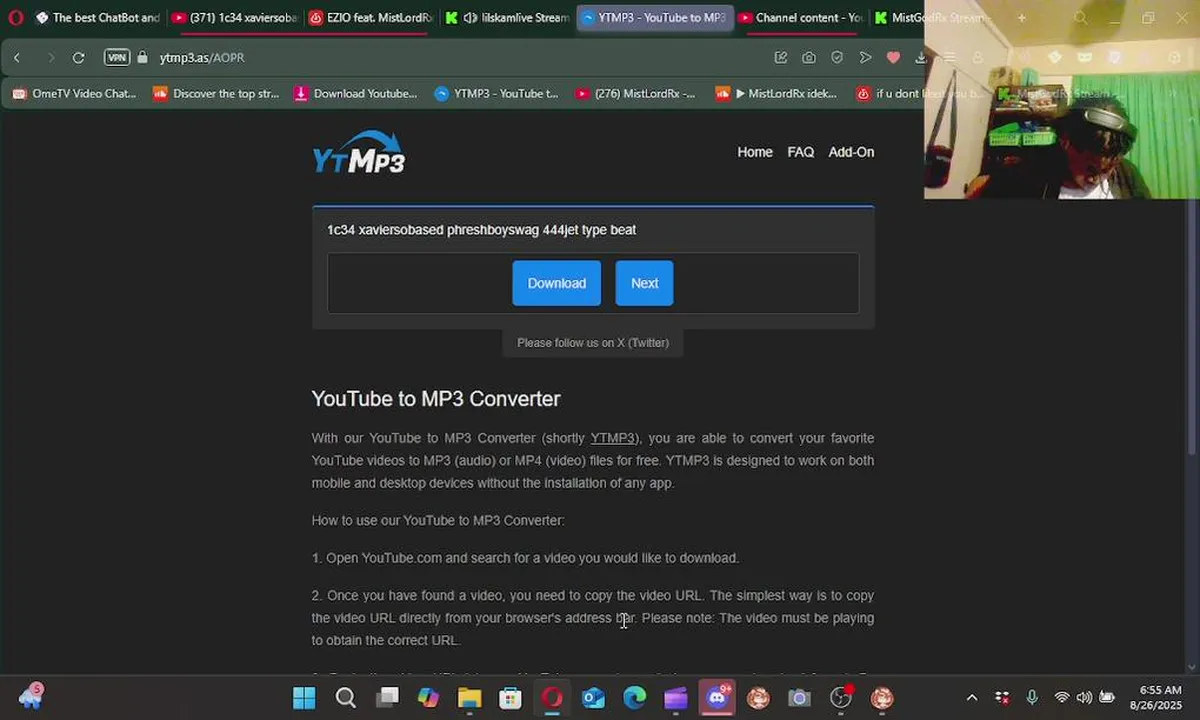Open the Discover the top str... bookmark
This screenshot has width=1200, height=720.
pyautogui.click(x=216, y=94)
